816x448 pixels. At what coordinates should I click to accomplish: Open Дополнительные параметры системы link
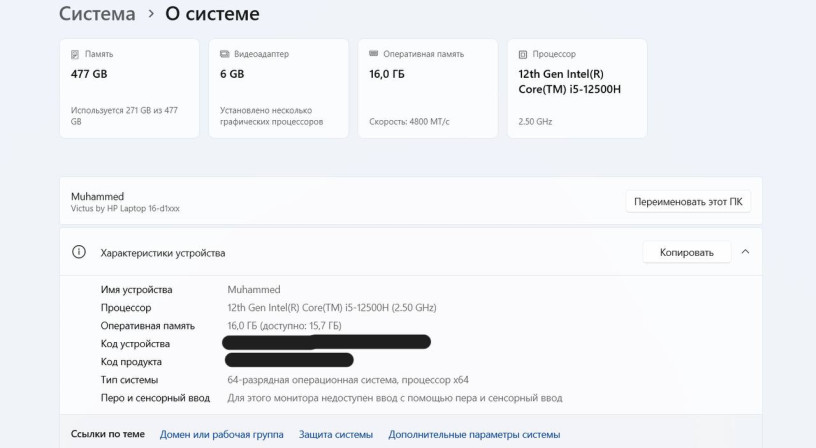(x=474, y=435)
